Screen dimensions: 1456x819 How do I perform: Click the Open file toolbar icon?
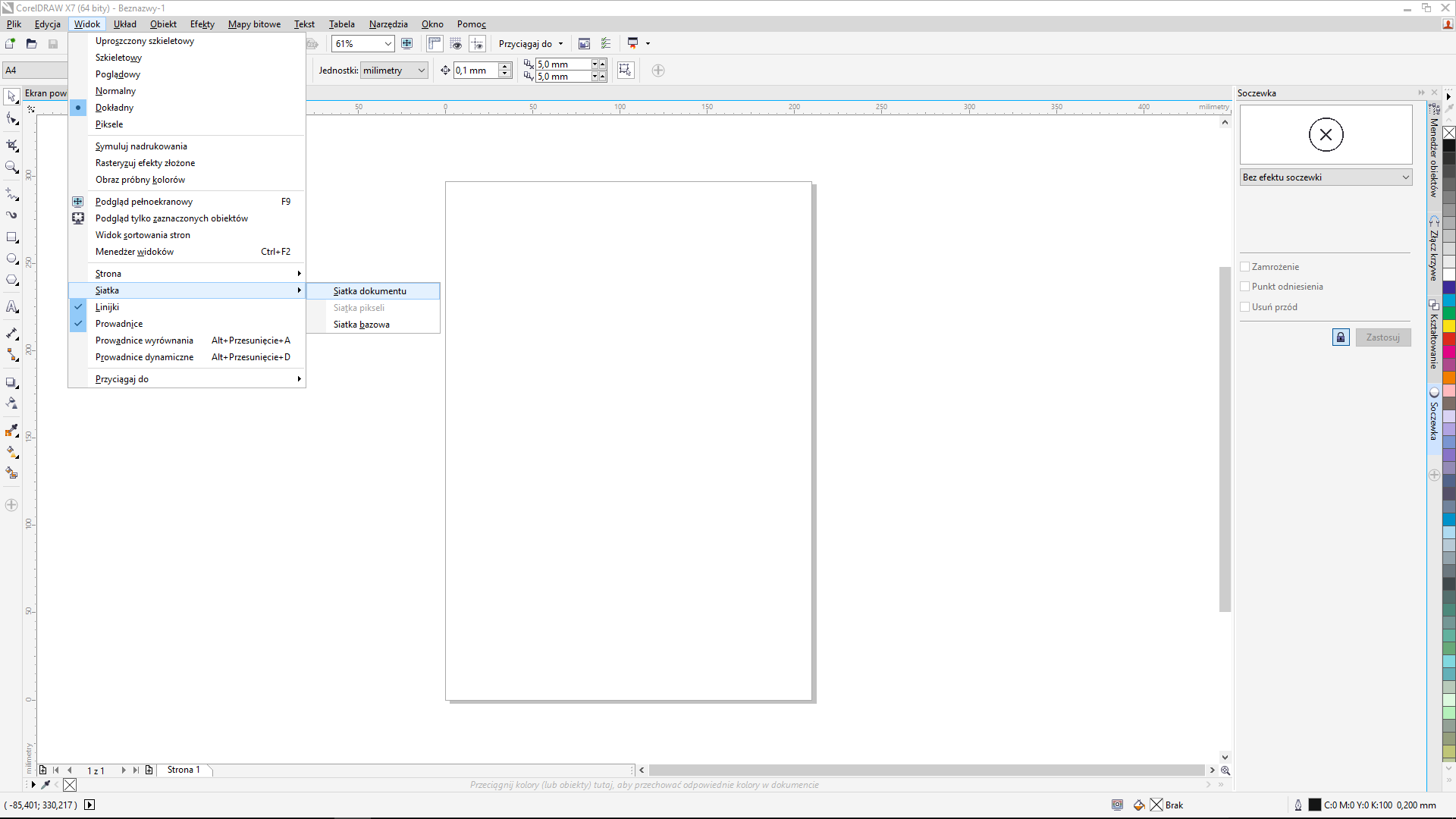click(32, 44)
